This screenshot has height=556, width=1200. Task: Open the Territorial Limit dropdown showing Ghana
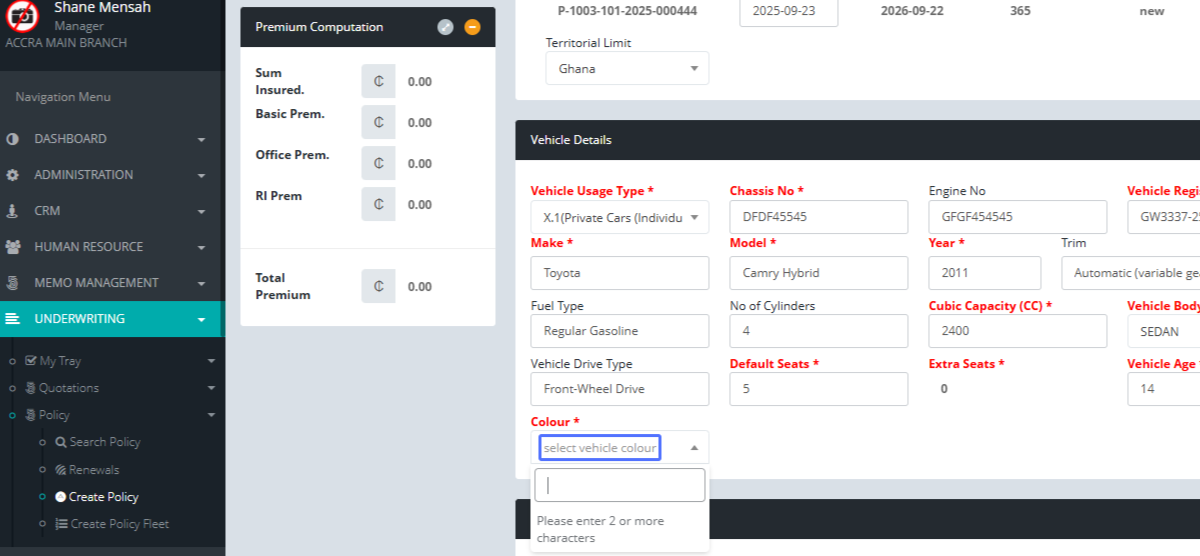coord(627,69)
